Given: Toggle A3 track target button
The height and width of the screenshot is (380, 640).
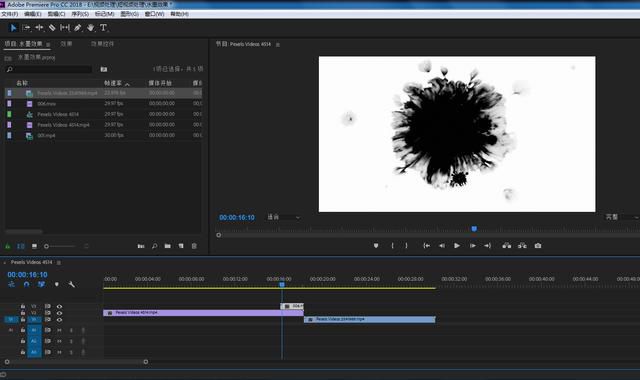Looking at the screenshot, I should pyautogui.click(x=34, y=352).
